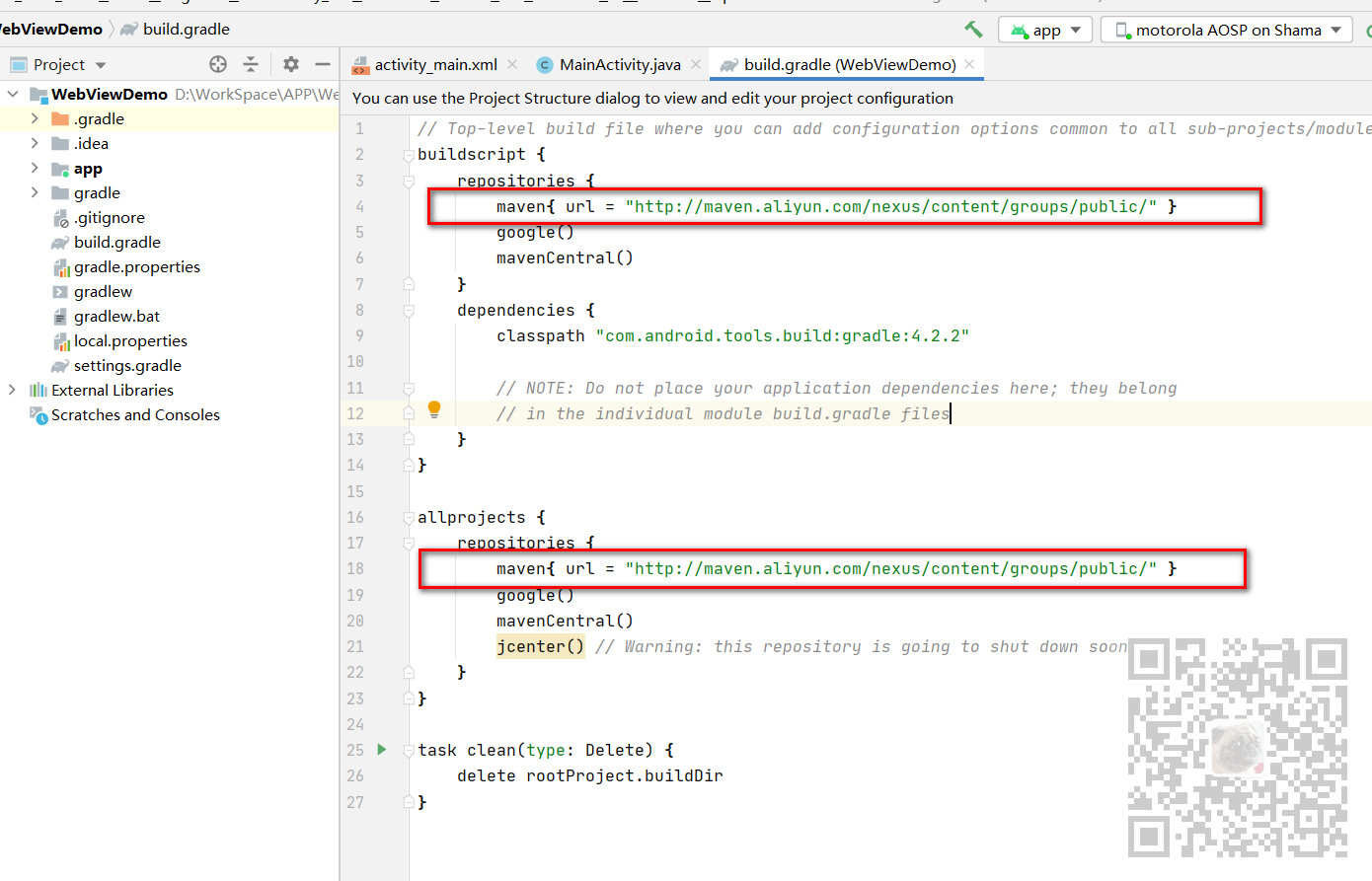The image size is (1372, 881).
Task: Select Scratches and Consoles node
Action: tap(135, 414)
